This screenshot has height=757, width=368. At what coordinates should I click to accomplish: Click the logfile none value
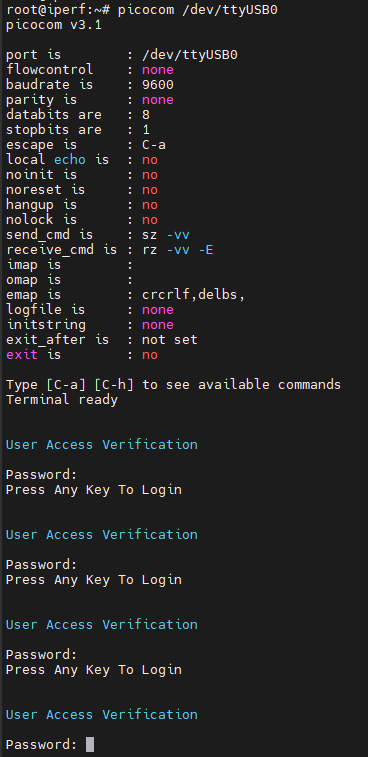click(157, 309)
